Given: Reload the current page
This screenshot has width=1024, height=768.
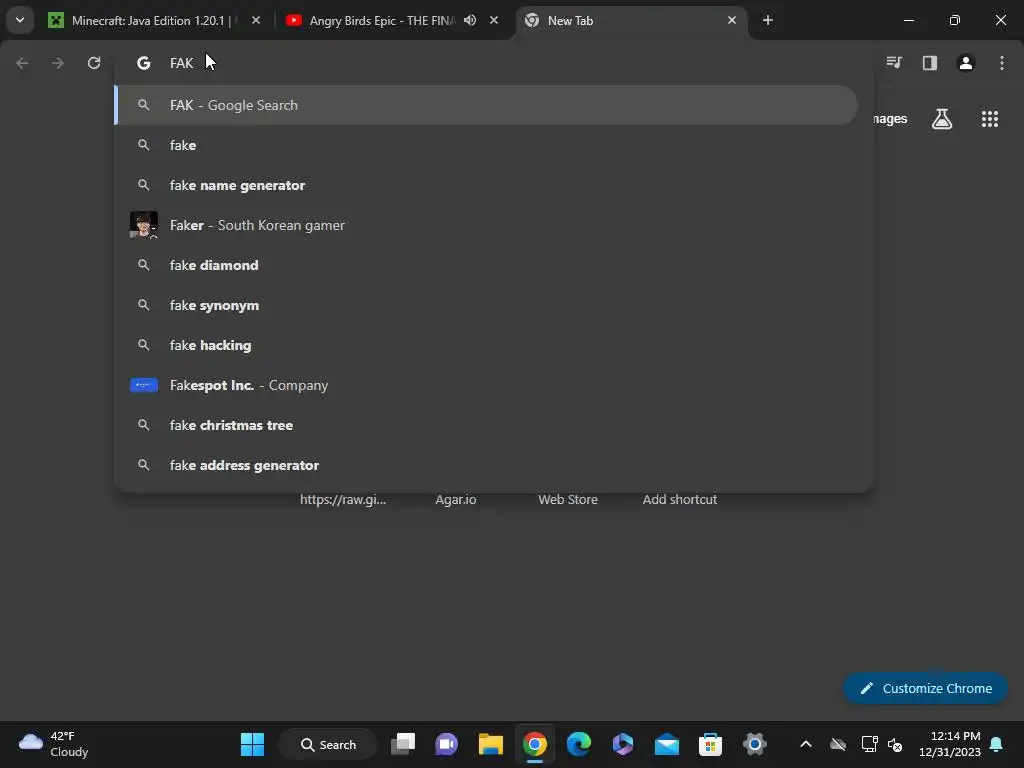Looking at the screenshot, I should point(94,63).
